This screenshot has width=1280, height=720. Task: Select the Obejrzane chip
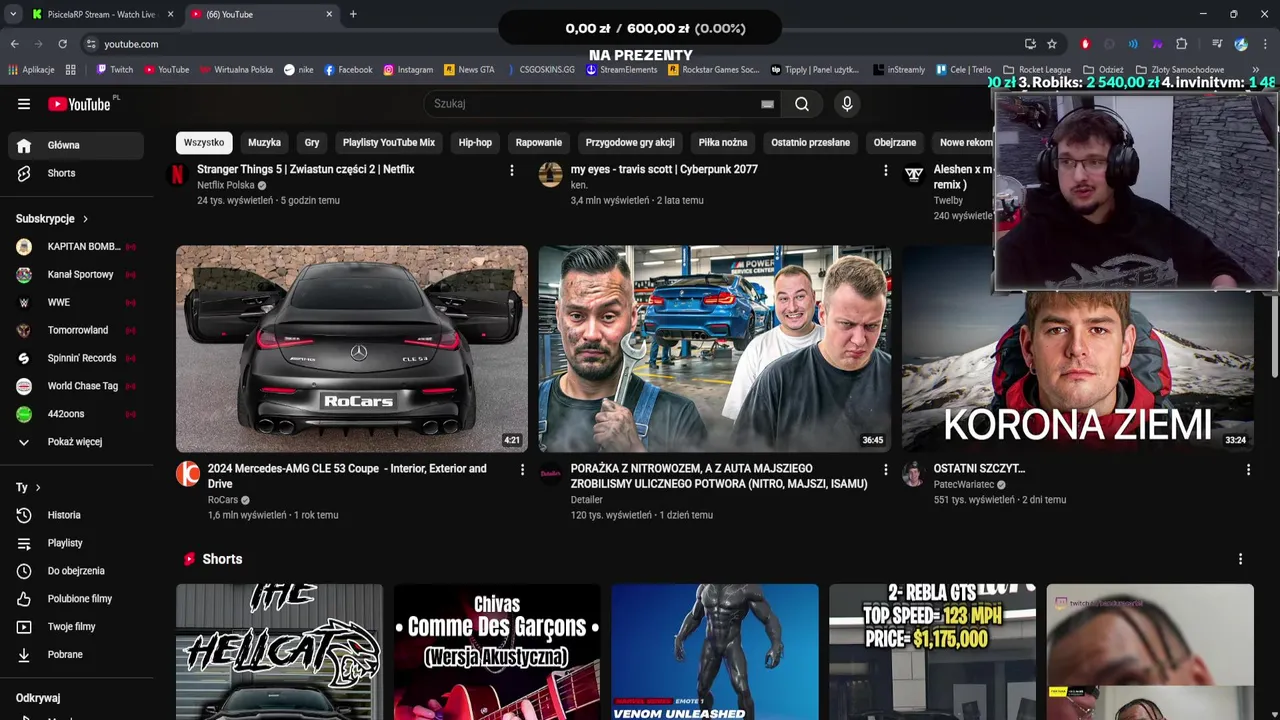895,142
